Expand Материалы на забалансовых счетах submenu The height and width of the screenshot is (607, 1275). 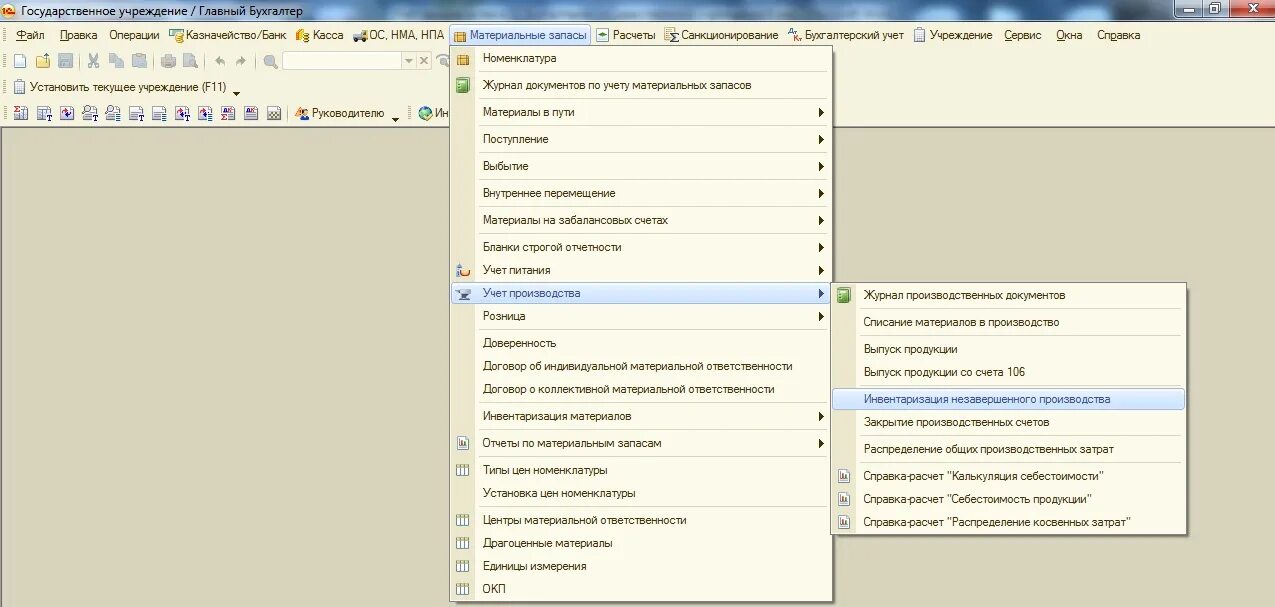pos(641,221)
